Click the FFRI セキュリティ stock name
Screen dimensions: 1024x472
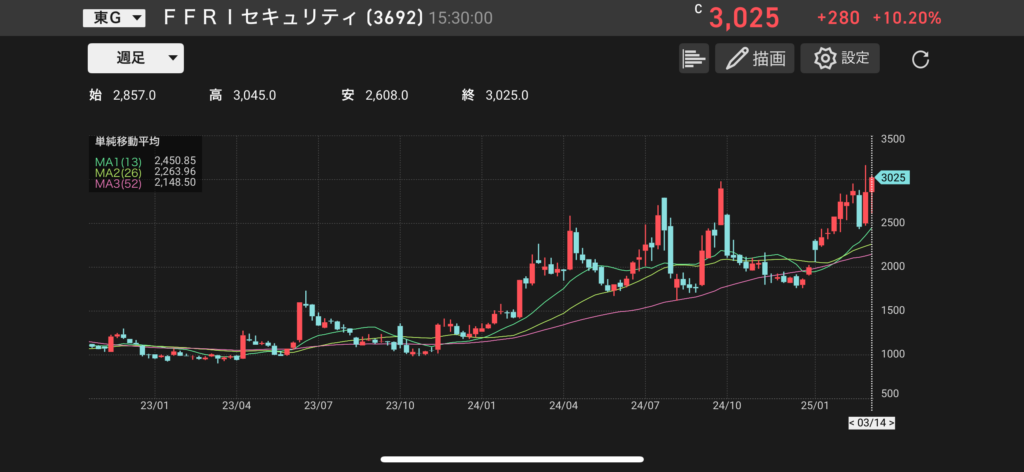pyautogui.click(x=261, y=18)
